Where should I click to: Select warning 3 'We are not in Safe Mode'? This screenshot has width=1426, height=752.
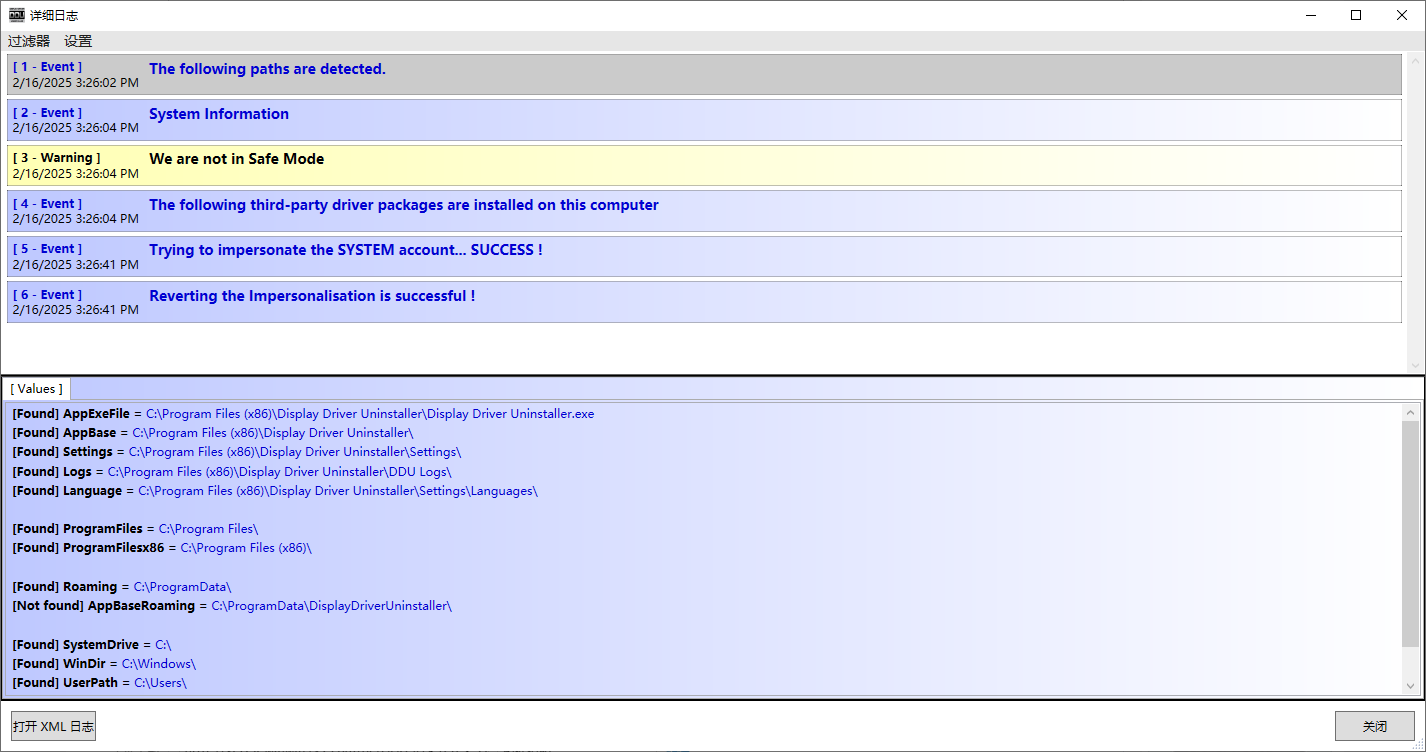tap(704, 165)
